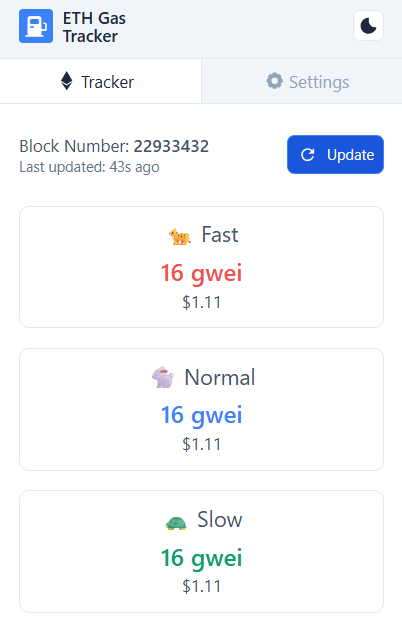Click the Last updated 43s ago text
This screenshot has height=627, width=402.
click(89, 167)
